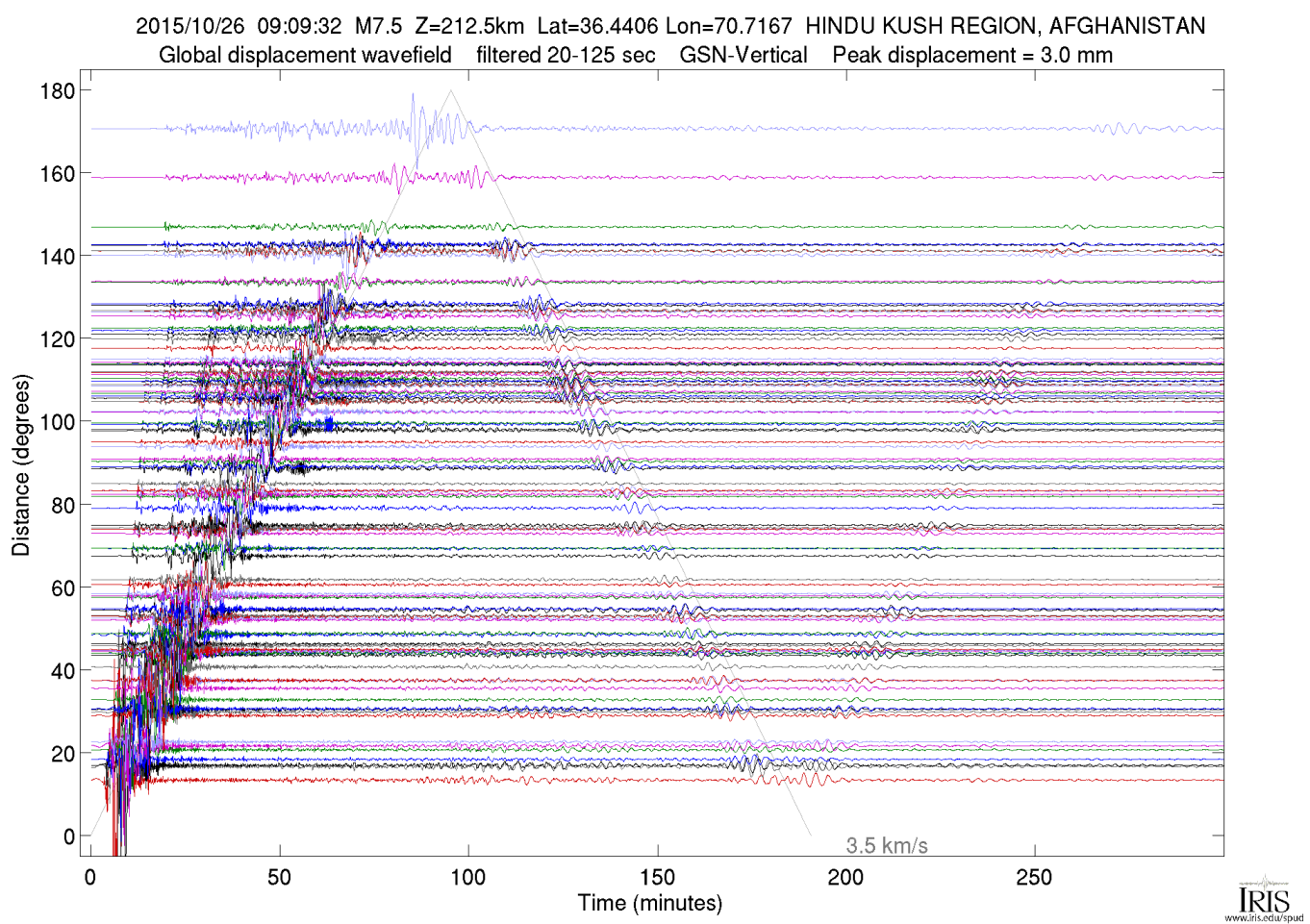Select the Distance (degrees) axis label
1310x924 pixels.
pos(21,464)
